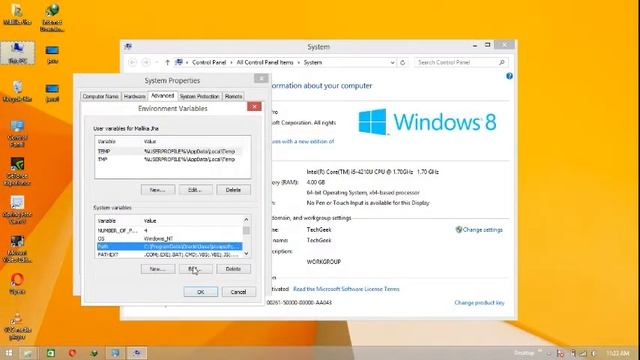The width and height of the screenshot is (640, 360).
Task: Open the Control Panel desktop shortcut
Action: (17, 133)
